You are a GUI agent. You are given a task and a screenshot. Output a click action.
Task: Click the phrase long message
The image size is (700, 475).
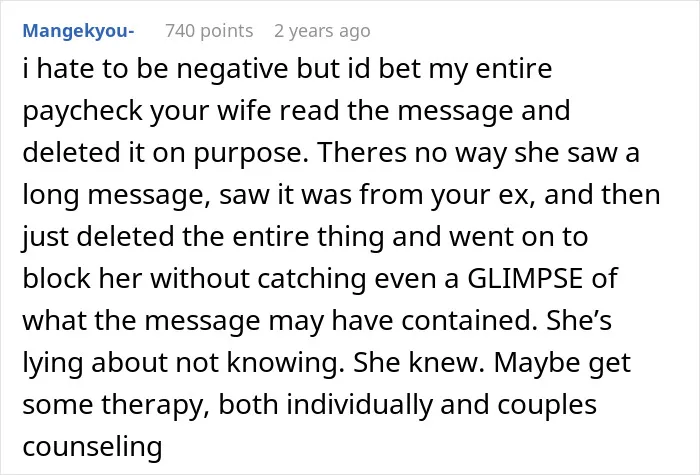[117, 196]
